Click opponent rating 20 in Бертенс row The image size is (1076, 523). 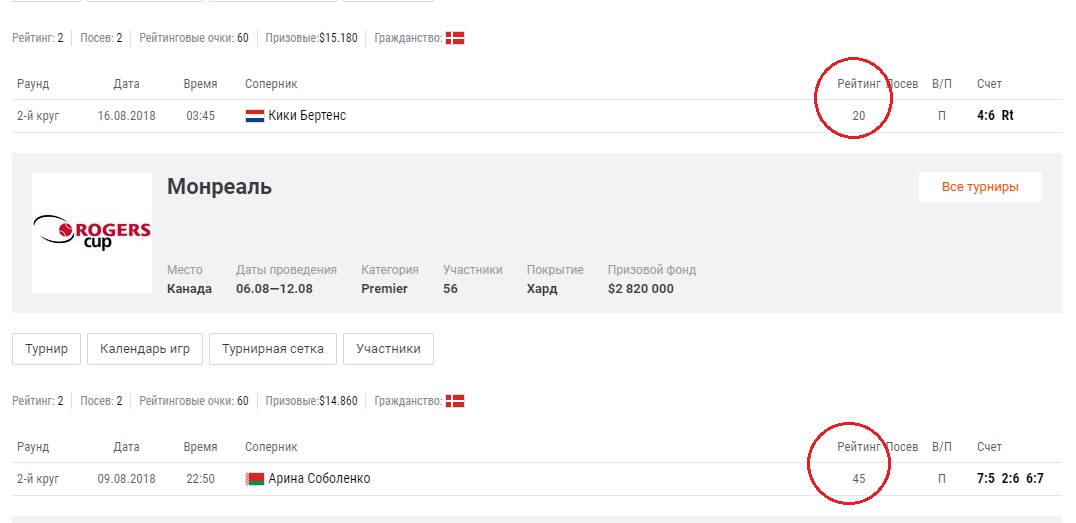(858, 116)
